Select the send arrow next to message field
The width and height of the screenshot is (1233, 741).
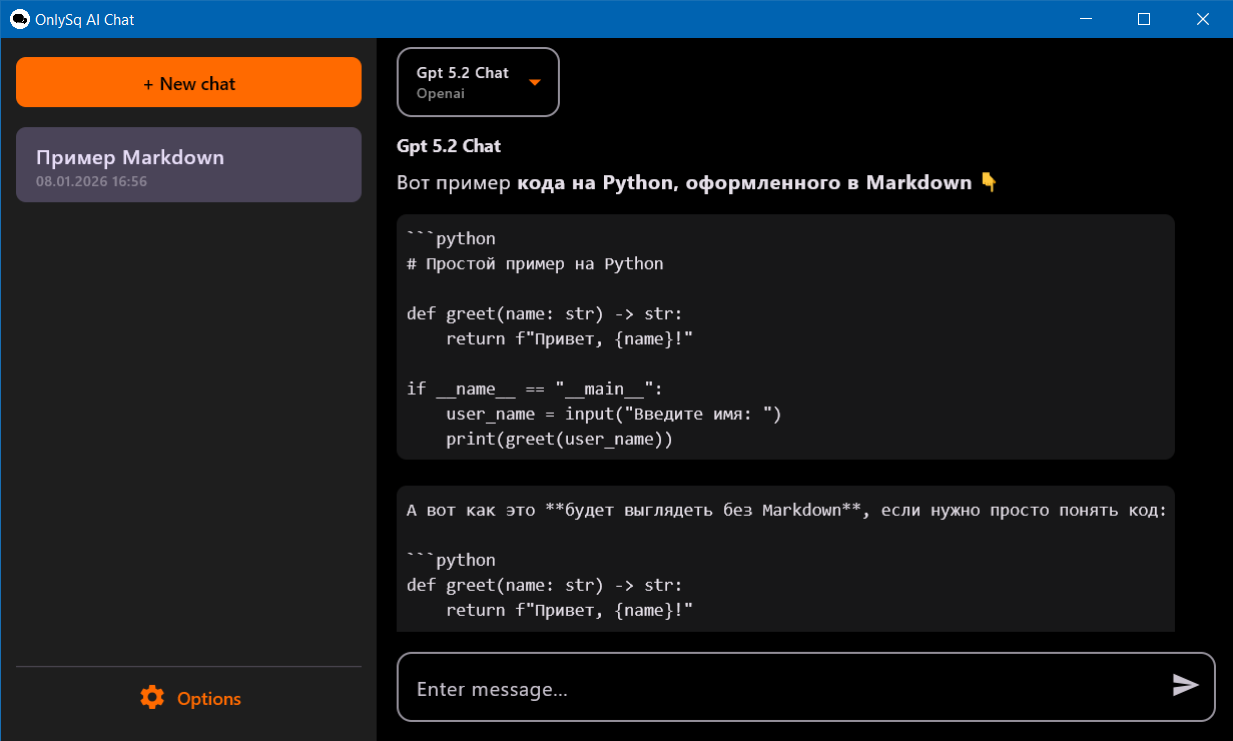pyautogui.click(x=1185, y=686)
